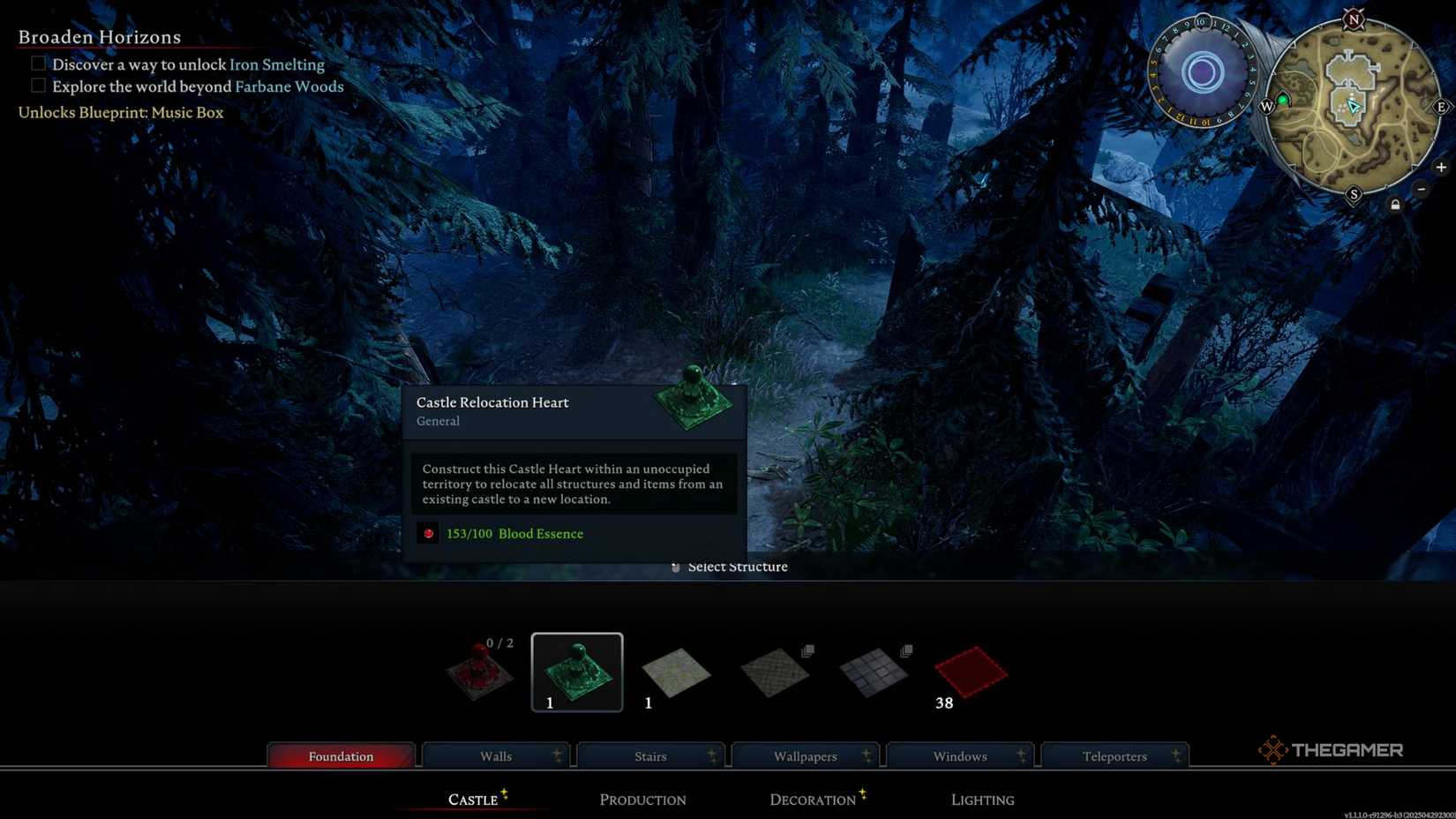Click the Farbane Woods link
This screenshot has width=1456, height=819.
(289, 86)
